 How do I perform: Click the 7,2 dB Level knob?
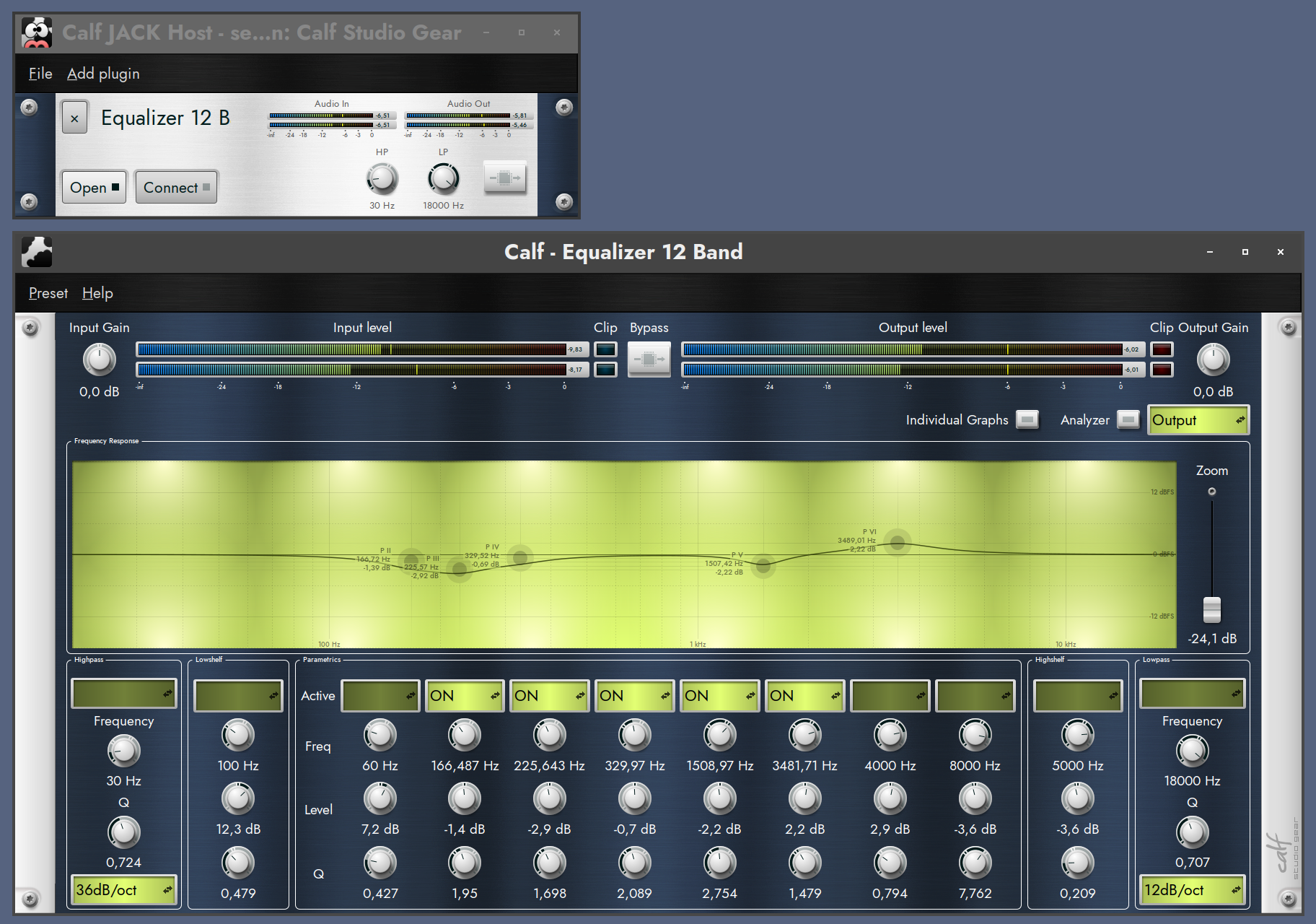(380, 799)
